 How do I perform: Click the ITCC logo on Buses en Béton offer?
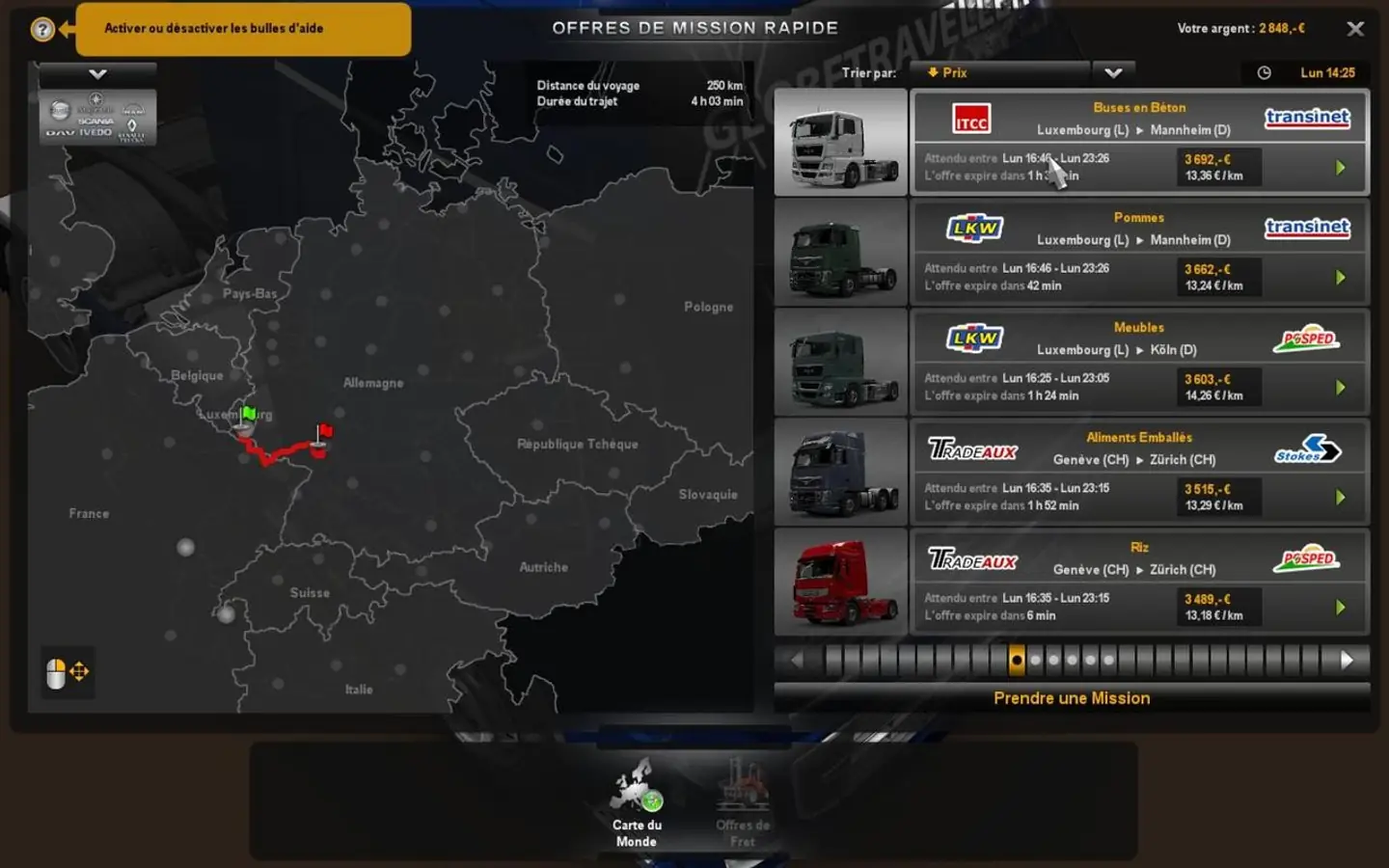[x=969, y=119]
